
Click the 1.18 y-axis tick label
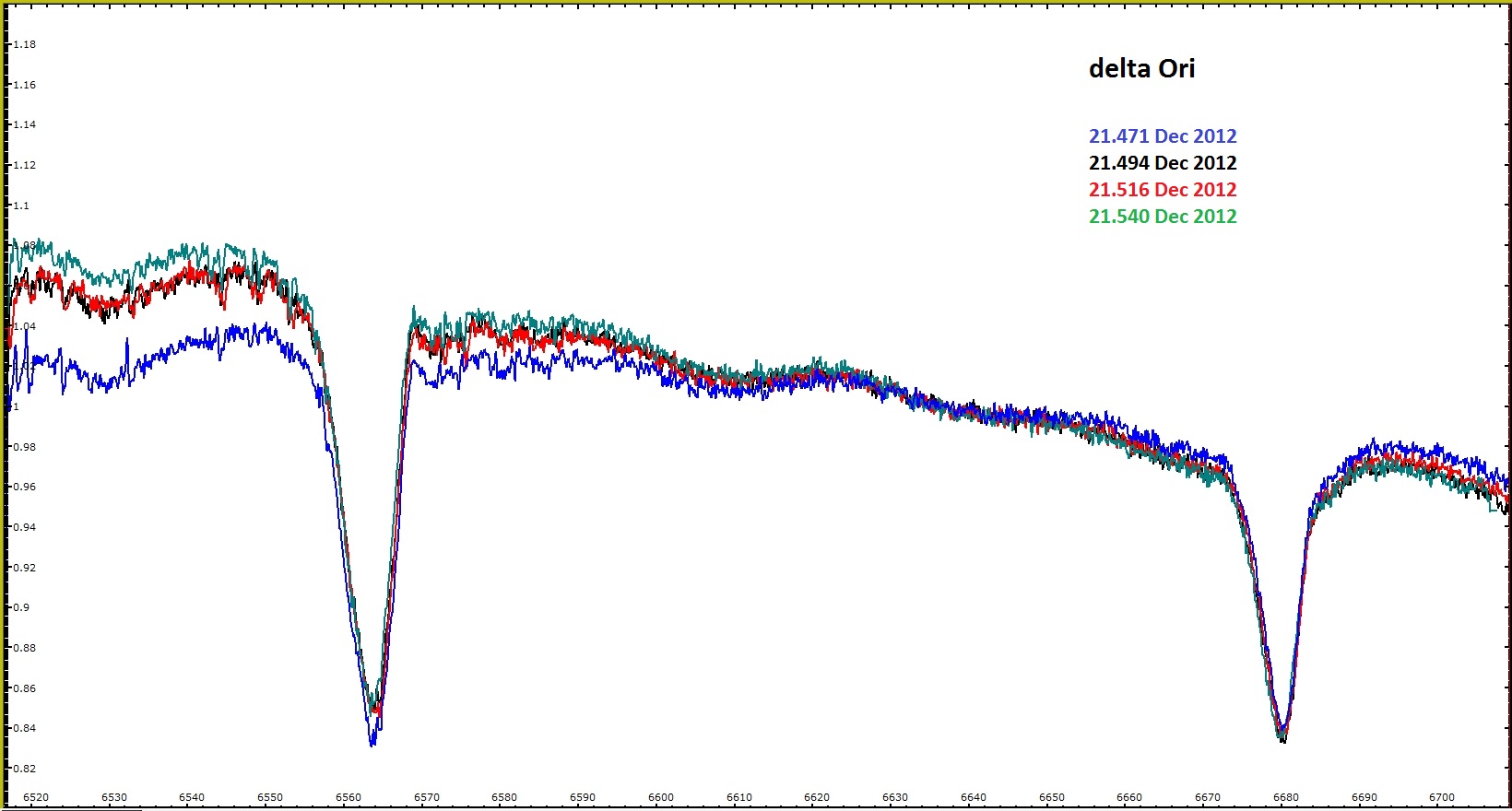pos(24,44)
